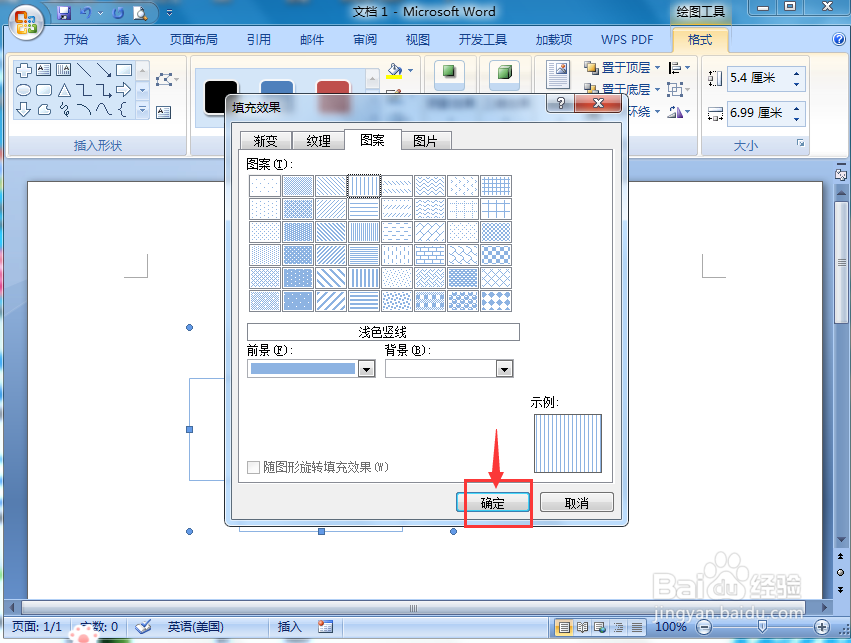The height and width of the screenshot is (643, 851).
Task: Select the black shape style swatch
Action: click(x=221, y=98)
